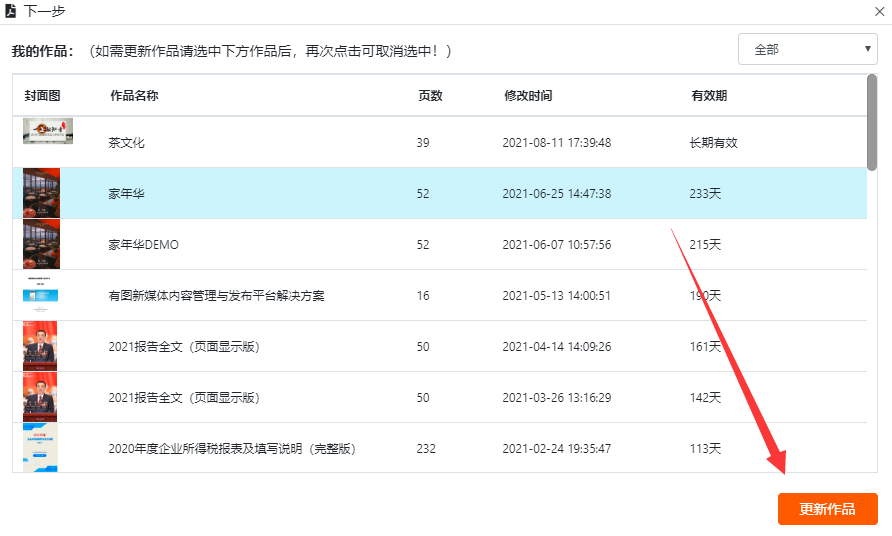Open the 全部 filter dropdown
The height and width of the screenshot is (536, 892).
807,49
